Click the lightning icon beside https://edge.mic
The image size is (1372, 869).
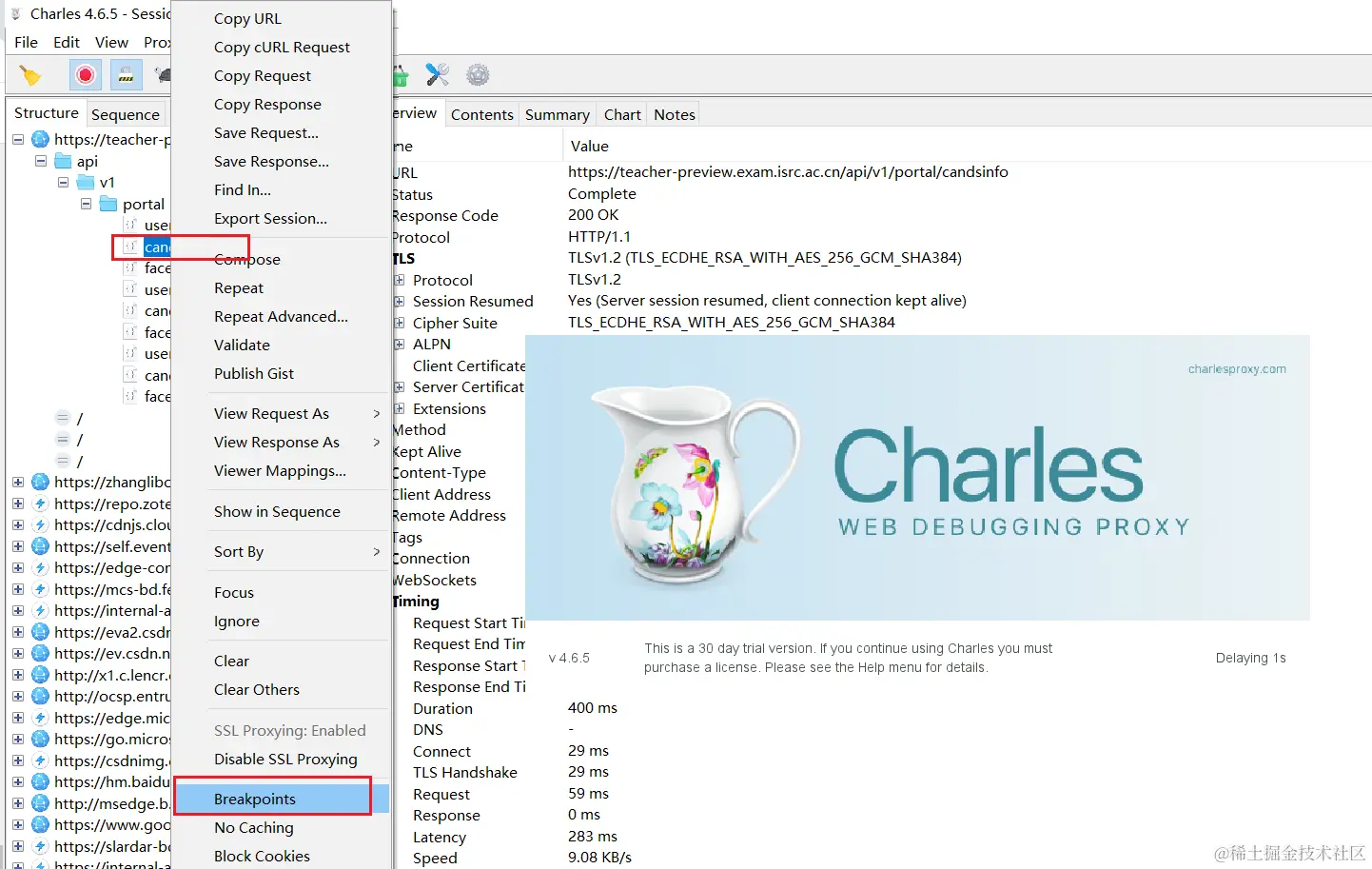[x=40, y=718]
